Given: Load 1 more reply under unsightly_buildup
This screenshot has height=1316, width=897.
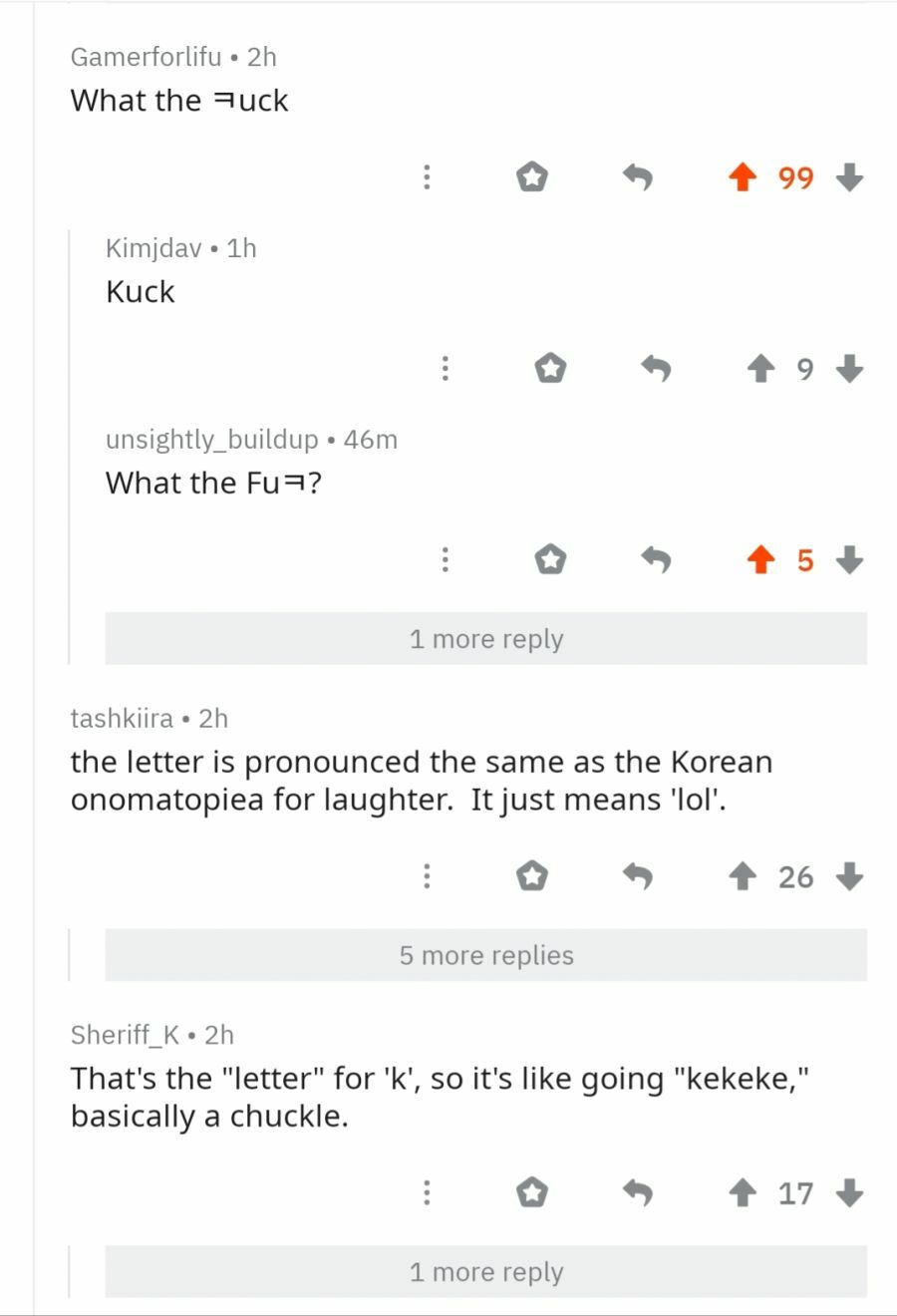Looking at the screenshot, I should coord(486,639).
